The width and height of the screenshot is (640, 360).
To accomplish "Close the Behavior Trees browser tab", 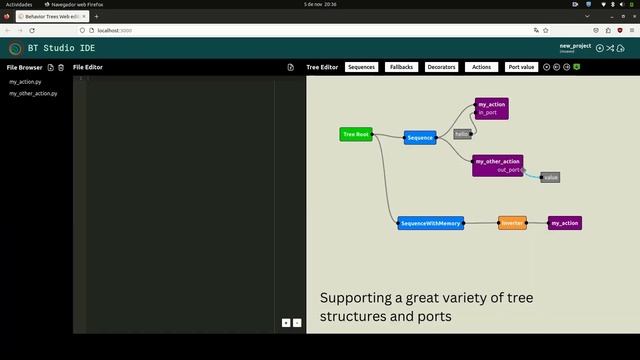I will (x=84, y=17).
